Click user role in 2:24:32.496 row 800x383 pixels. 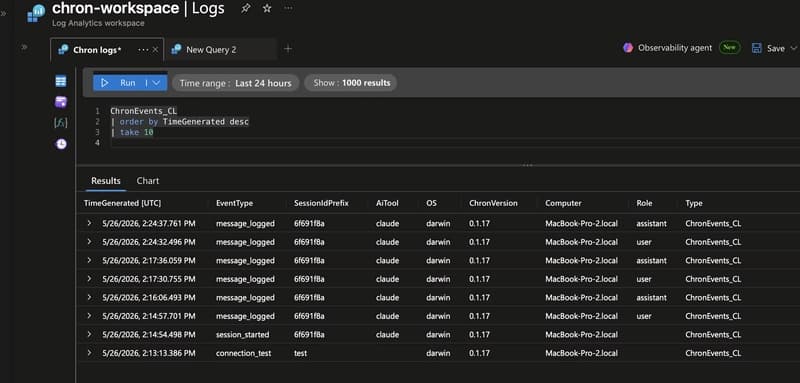(x=644, y=242)
